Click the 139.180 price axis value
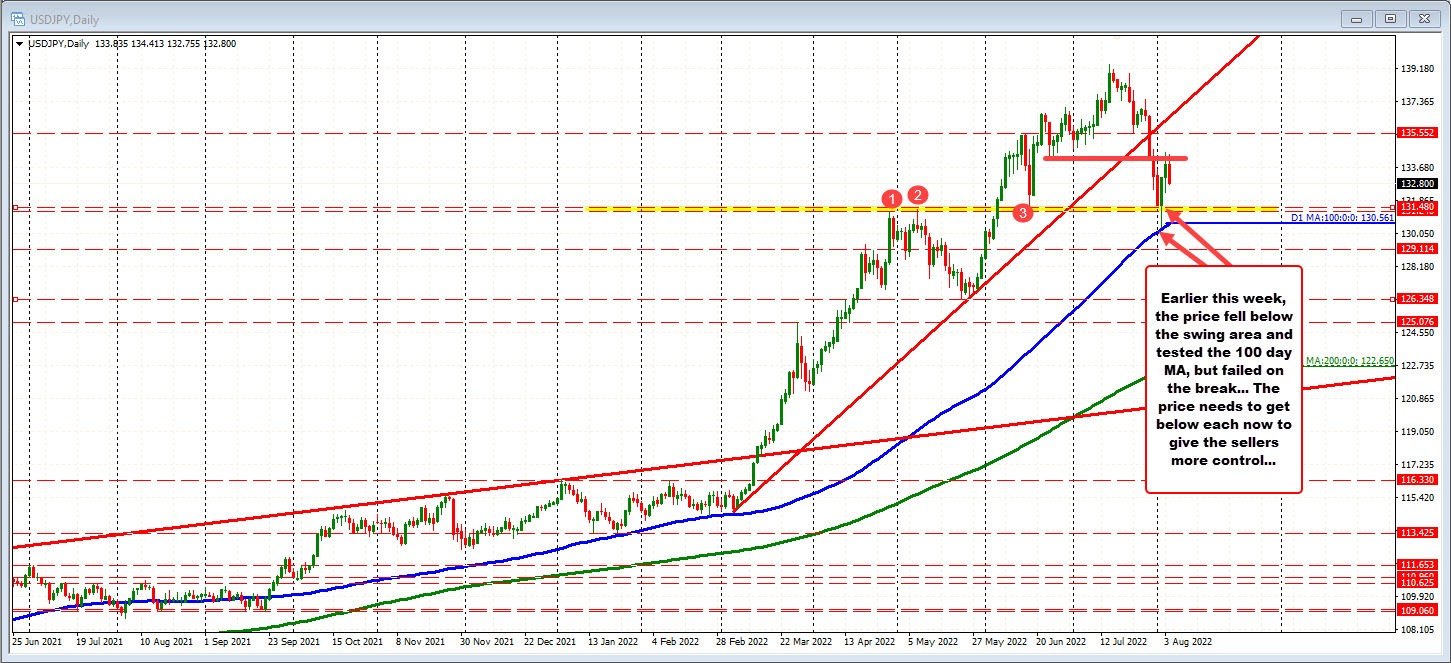The width and height of the screenshot is (1451, 663). coord(1417,69)
